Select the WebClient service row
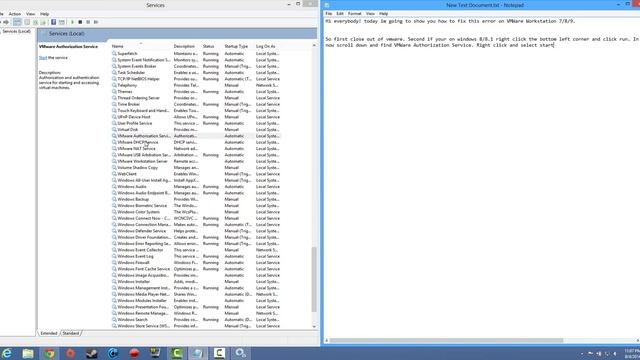Viewport: 640px width, 360px height. pyautogui.click(x=196, y=174)
